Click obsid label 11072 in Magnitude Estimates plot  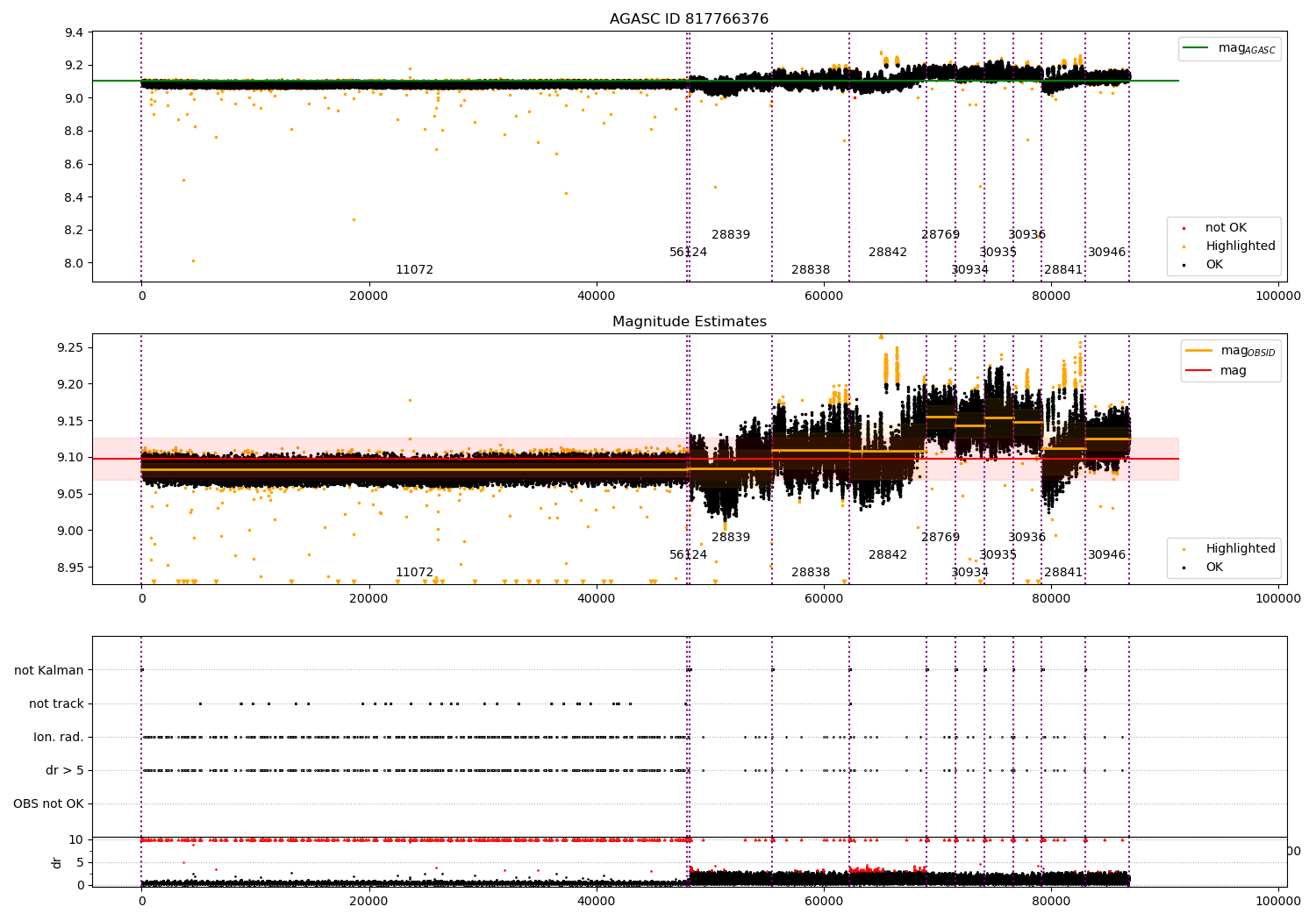[414, 573]
